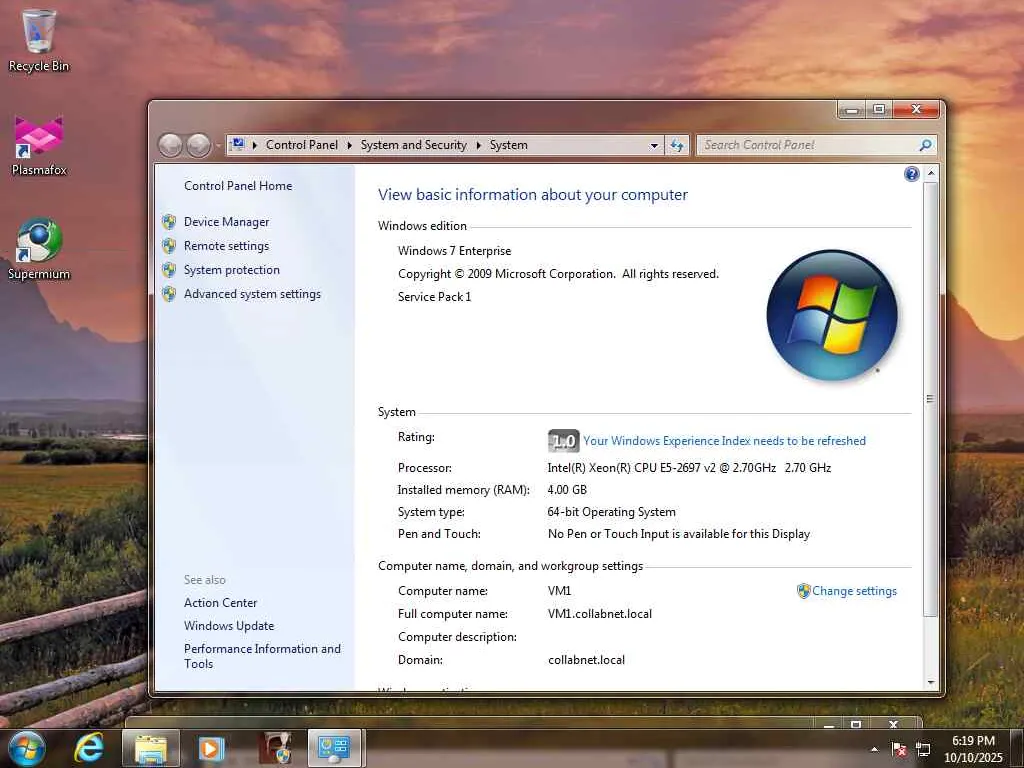
Task: Open Windows Explorer folder in taskbar
Action: click(x=150, y=748)
